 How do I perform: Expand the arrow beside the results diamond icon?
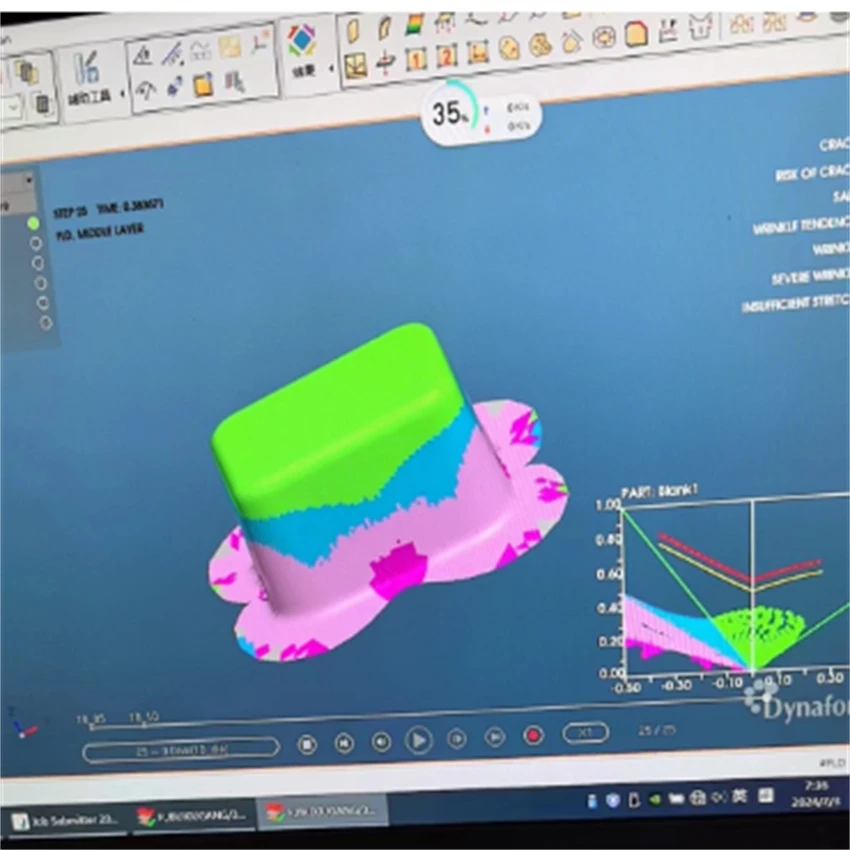click(x=331, y=69)
